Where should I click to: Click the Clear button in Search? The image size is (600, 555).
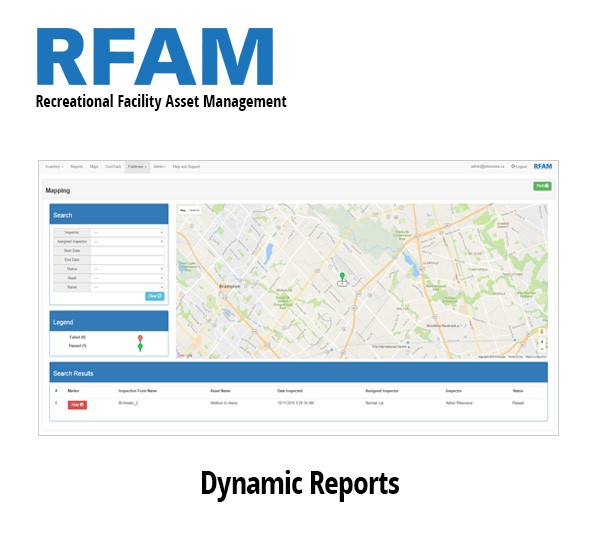[x=154, y=296]
